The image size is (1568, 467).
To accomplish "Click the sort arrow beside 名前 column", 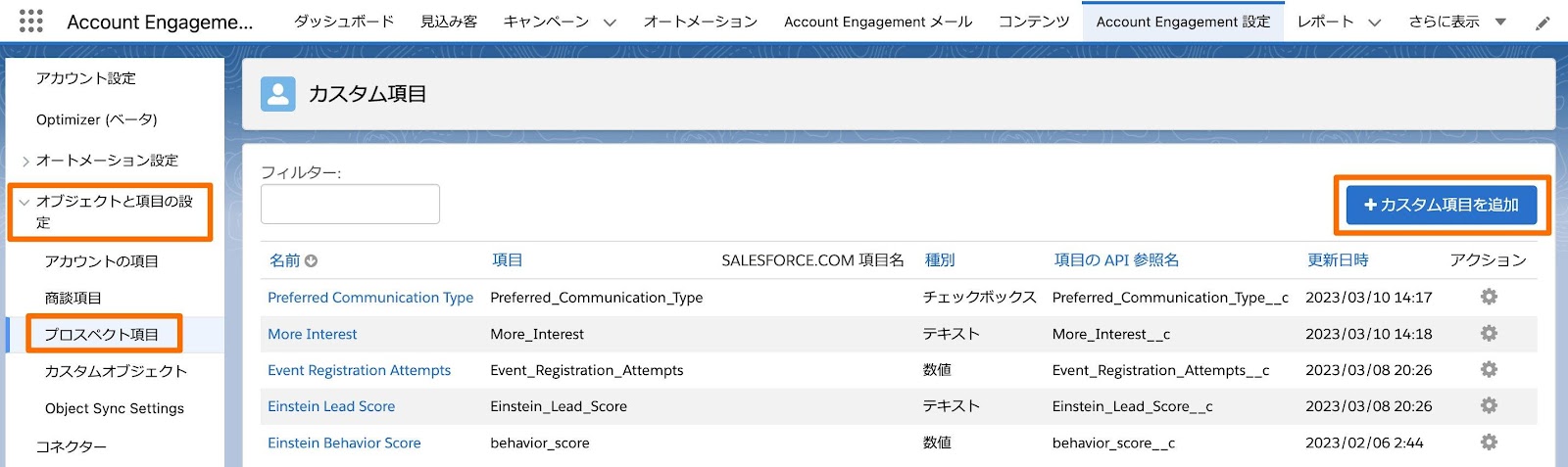I will point(312,261).
